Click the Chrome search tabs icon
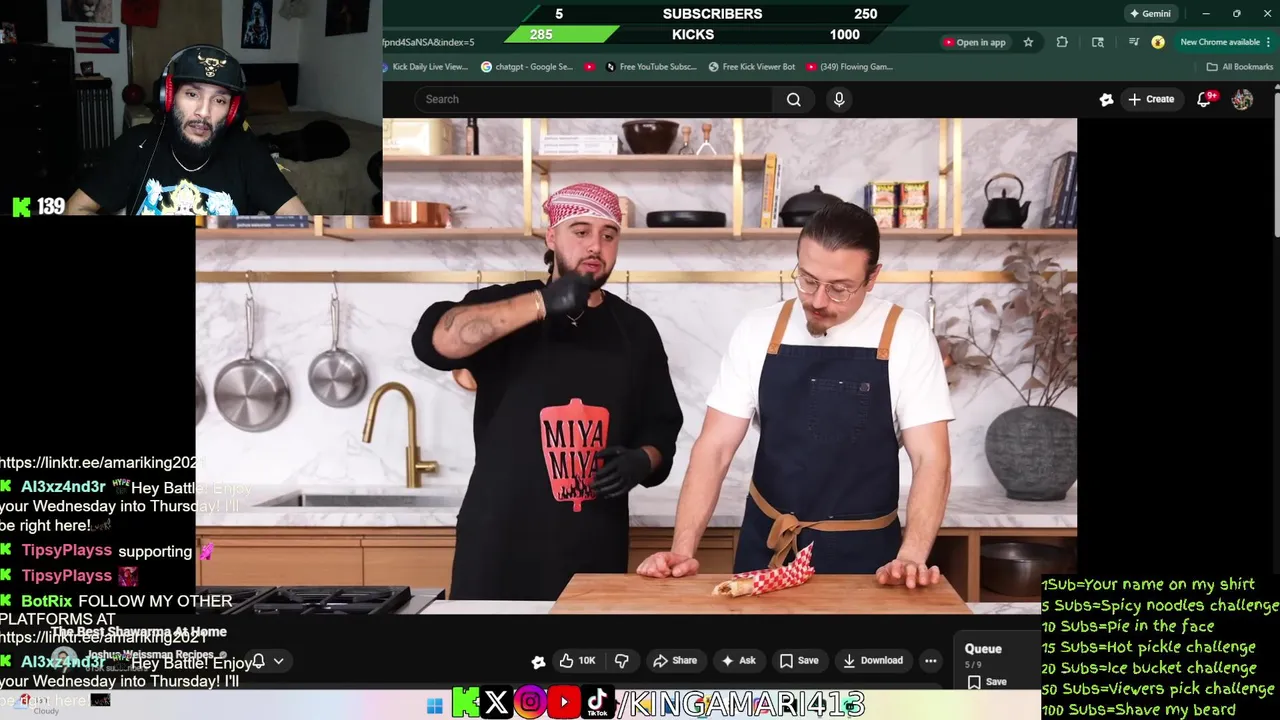1280x720 pixels. click(x=1098, y=42)
